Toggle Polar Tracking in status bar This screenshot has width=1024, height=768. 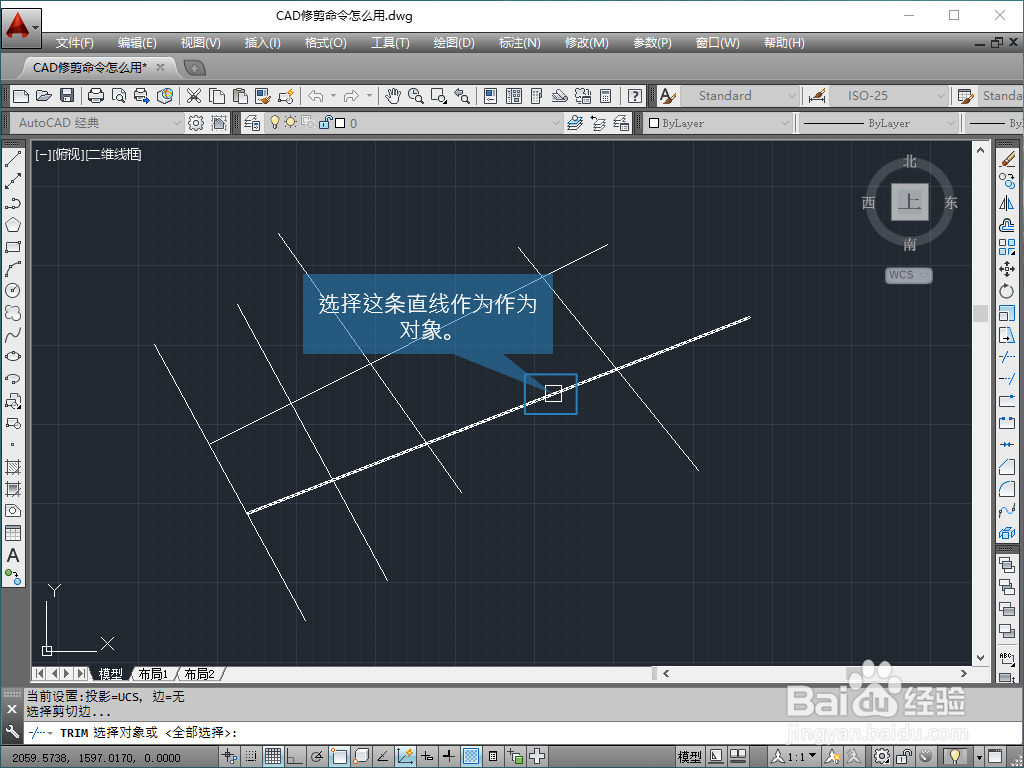pyautogui.click(x=317, y=757)
